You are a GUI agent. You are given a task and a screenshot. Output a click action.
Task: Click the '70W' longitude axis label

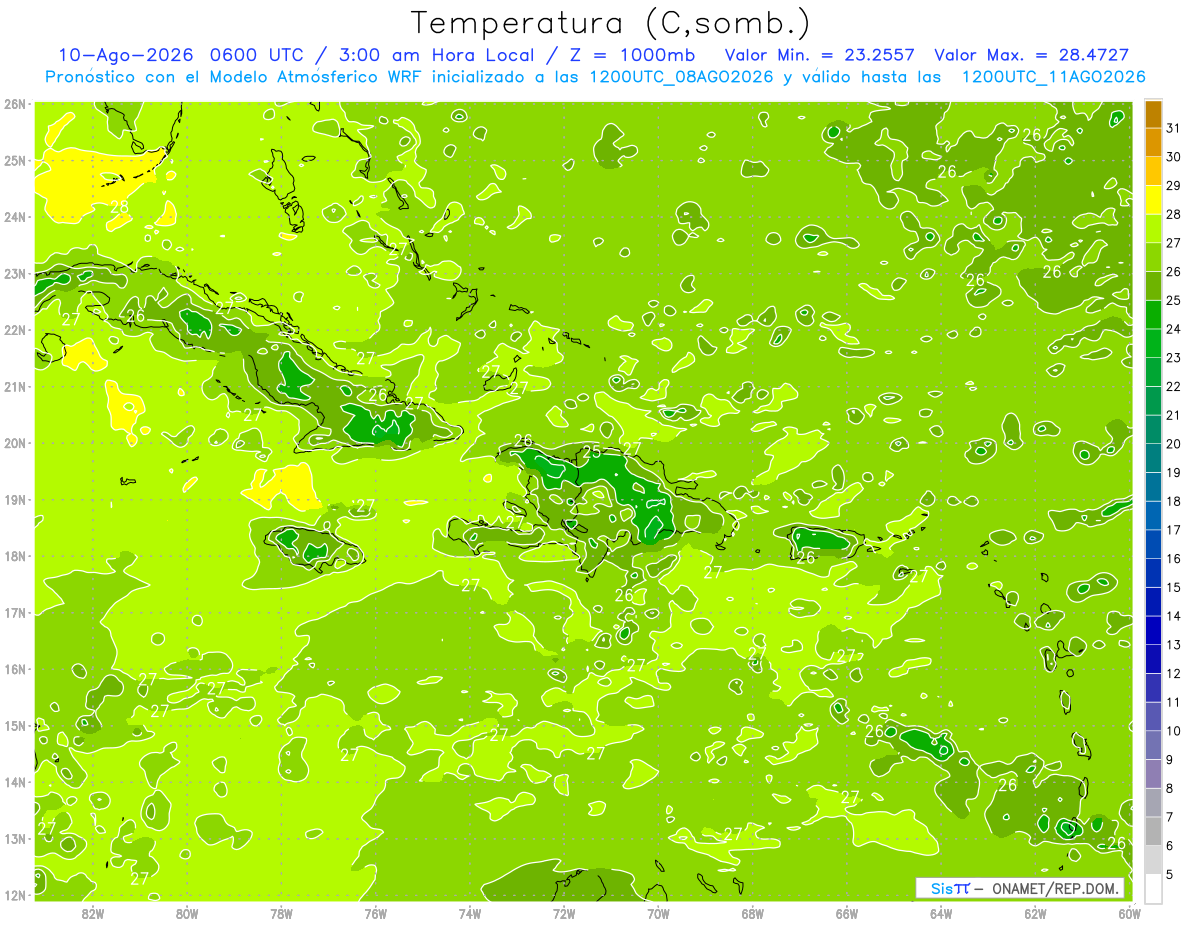click(658, 913)
